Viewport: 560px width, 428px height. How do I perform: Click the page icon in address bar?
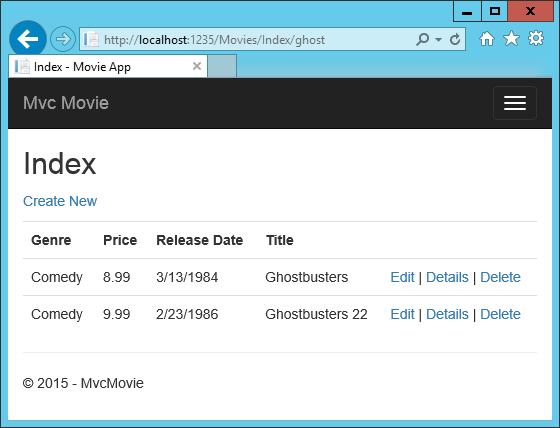click(x=91, y=39)
